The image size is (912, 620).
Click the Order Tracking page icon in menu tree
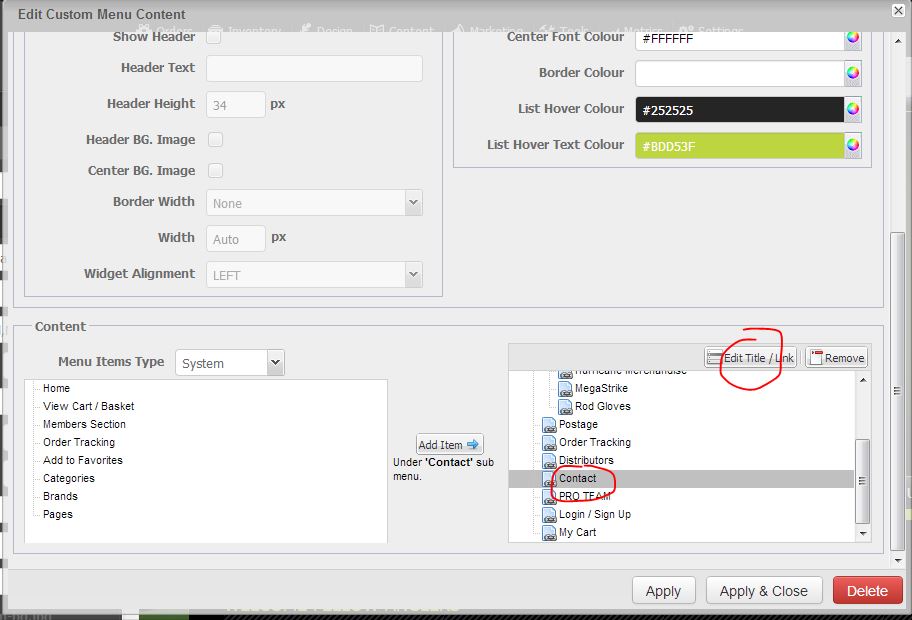(549, 443)
